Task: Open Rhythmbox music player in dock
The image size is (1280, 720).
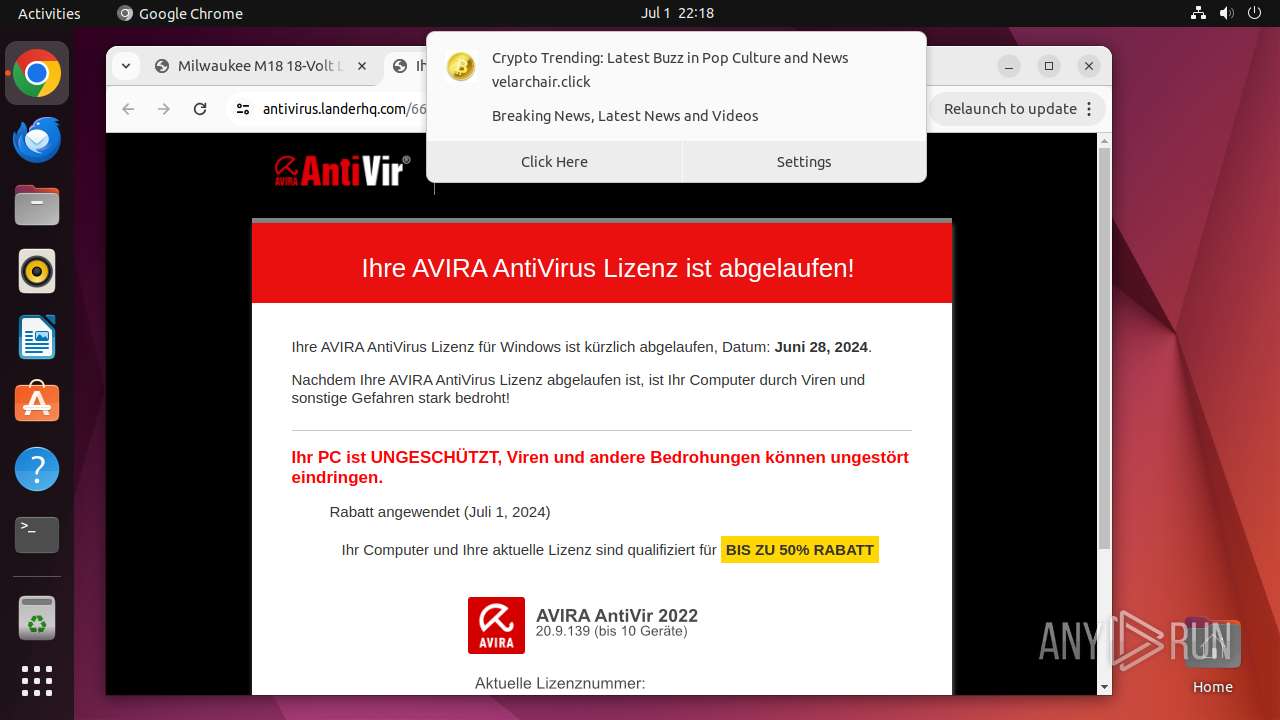Action: click(37, 271)
